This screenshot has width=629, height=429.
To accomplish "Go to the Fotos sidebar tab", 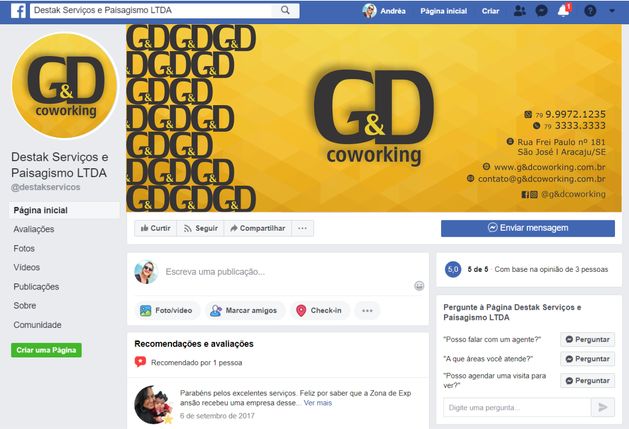I will tap(24, 248).
